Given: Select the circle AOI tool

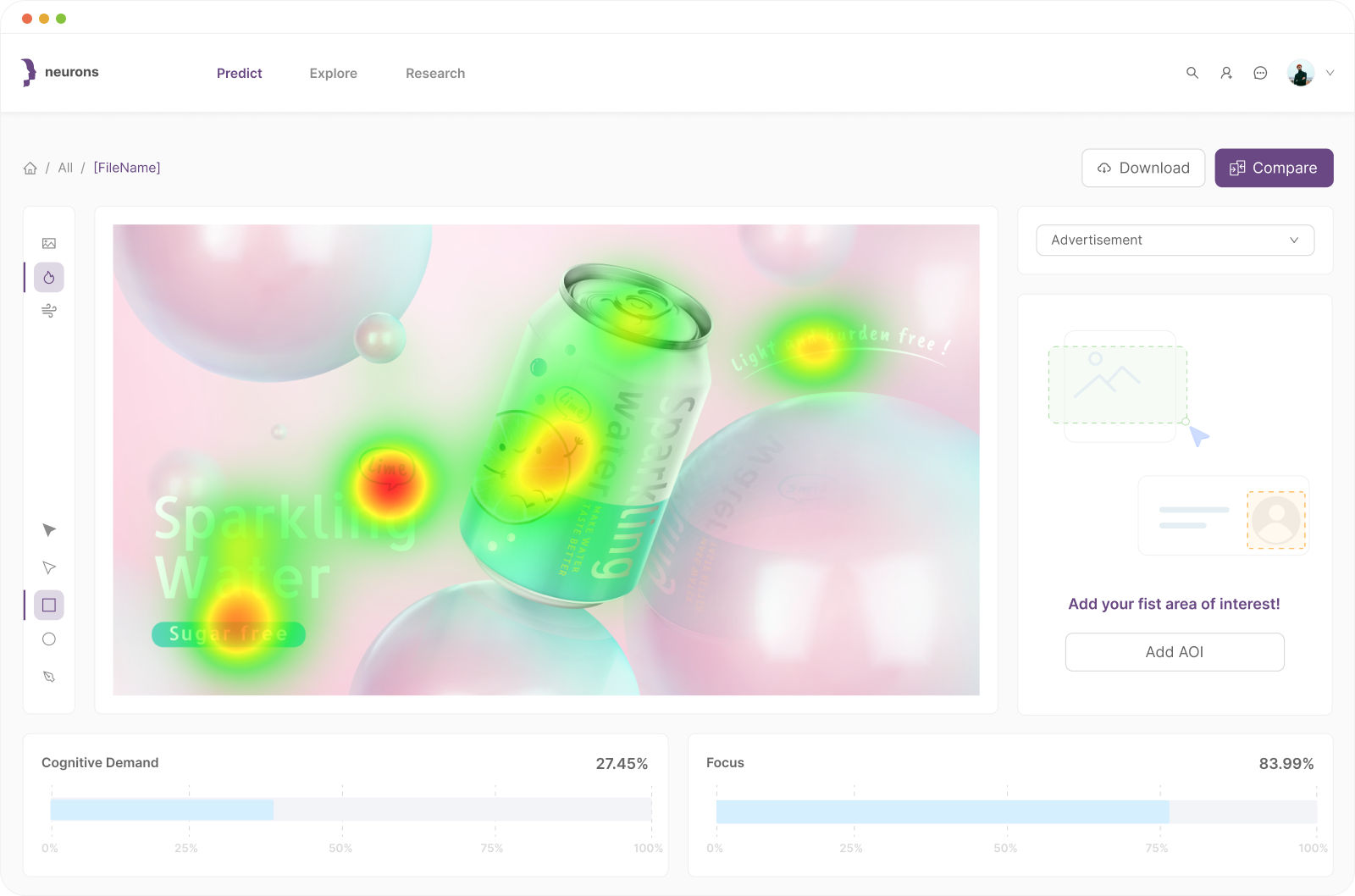Looking at the screenshot, I should point(49,639).
